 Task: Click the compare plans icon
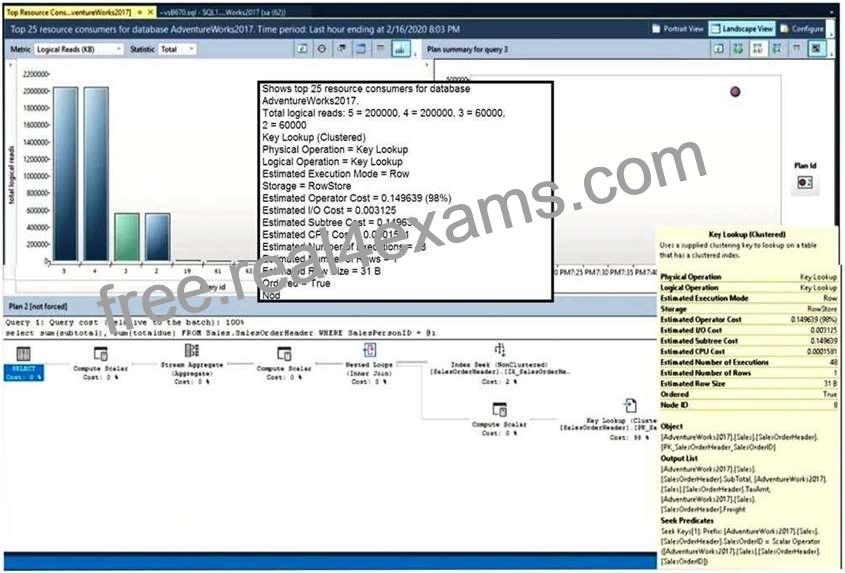(x=777, y=49)
